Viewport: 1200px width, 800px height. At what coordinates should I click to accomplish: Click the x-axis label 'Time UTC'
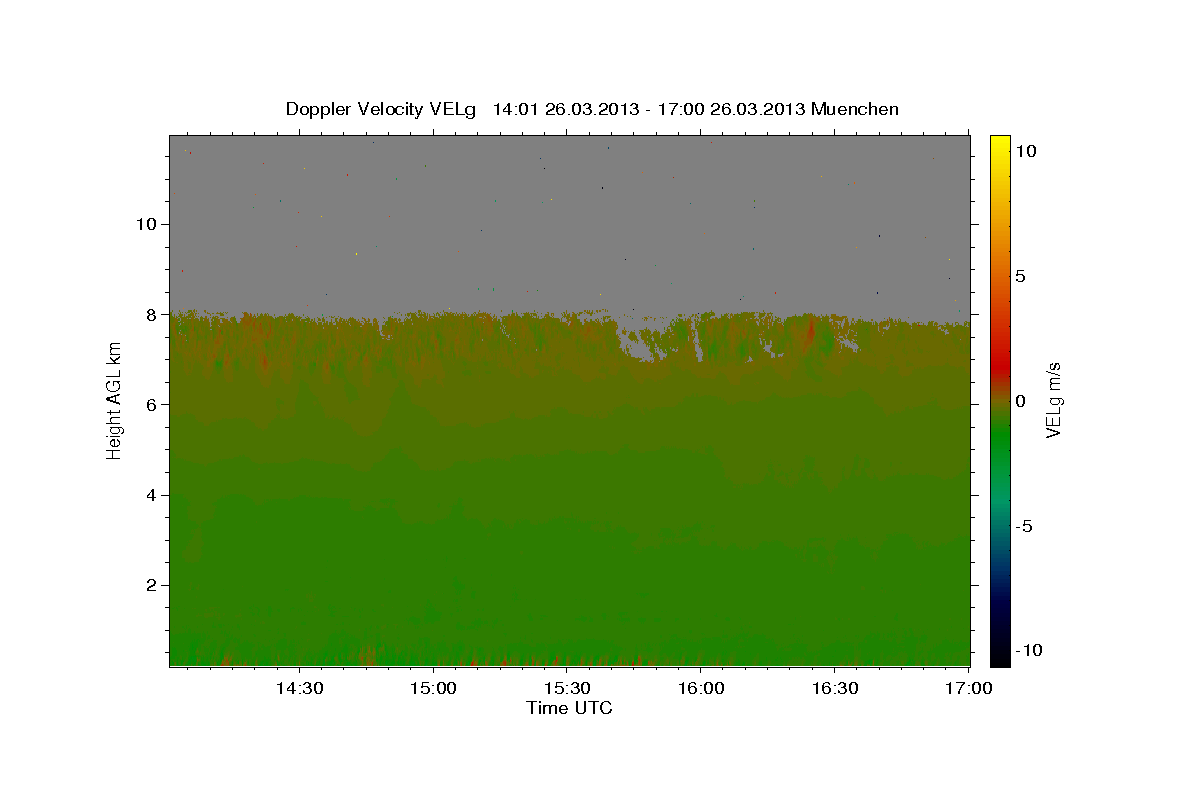(x=569, y=708)
